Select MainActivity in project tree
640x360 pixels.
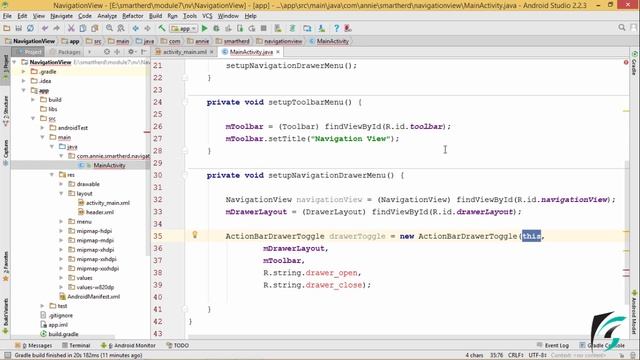[109, 165]
